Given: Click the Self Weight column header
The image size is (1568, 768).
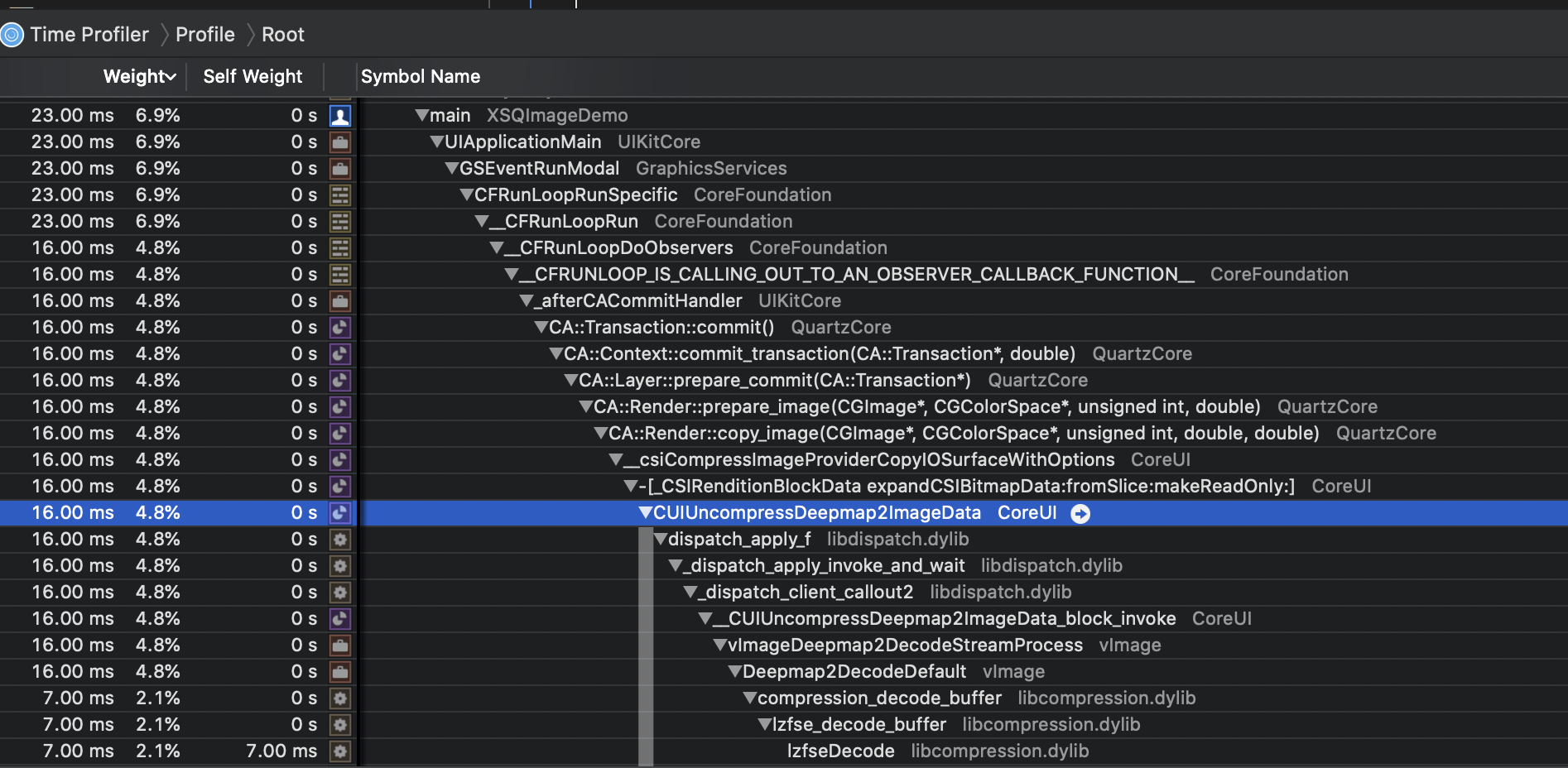Looking at the screenshot, I should 253,77.
